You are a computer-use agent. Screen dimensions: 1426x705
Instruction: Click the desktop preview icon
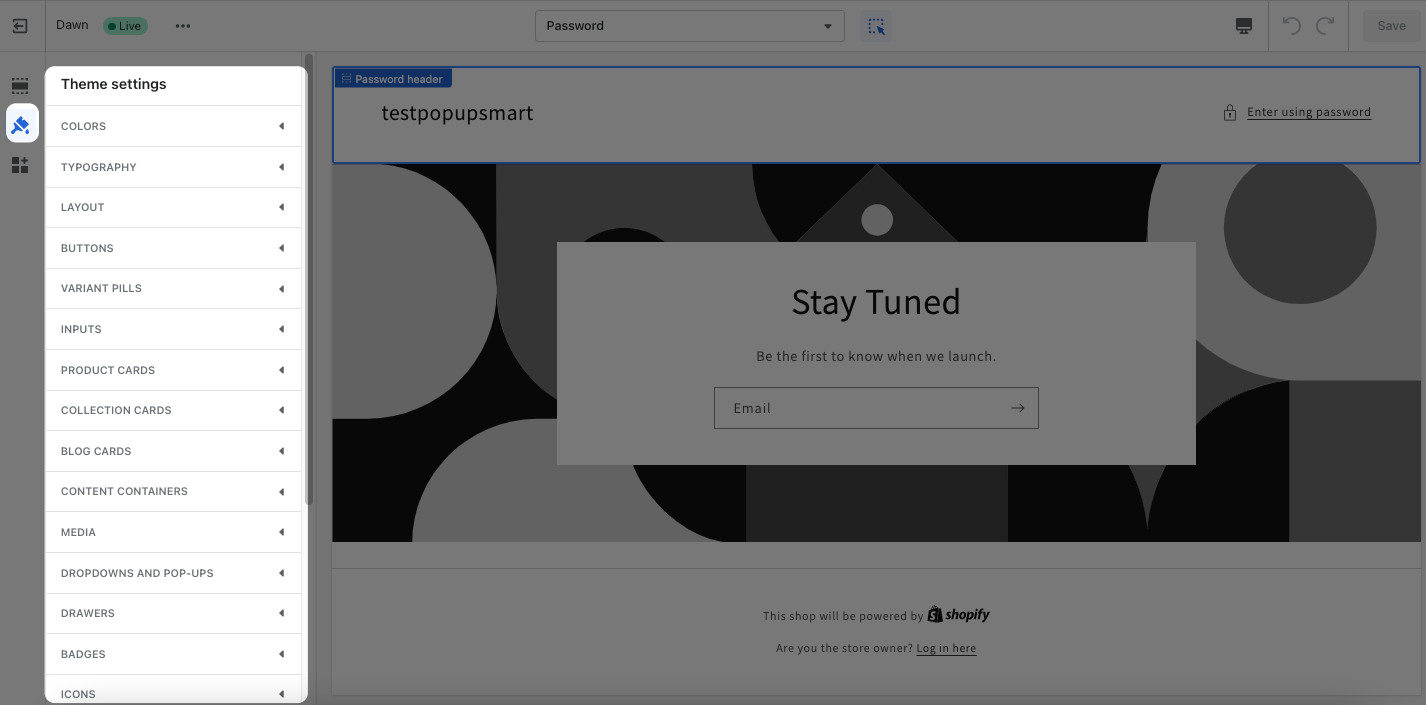[x=1242, y=25]
